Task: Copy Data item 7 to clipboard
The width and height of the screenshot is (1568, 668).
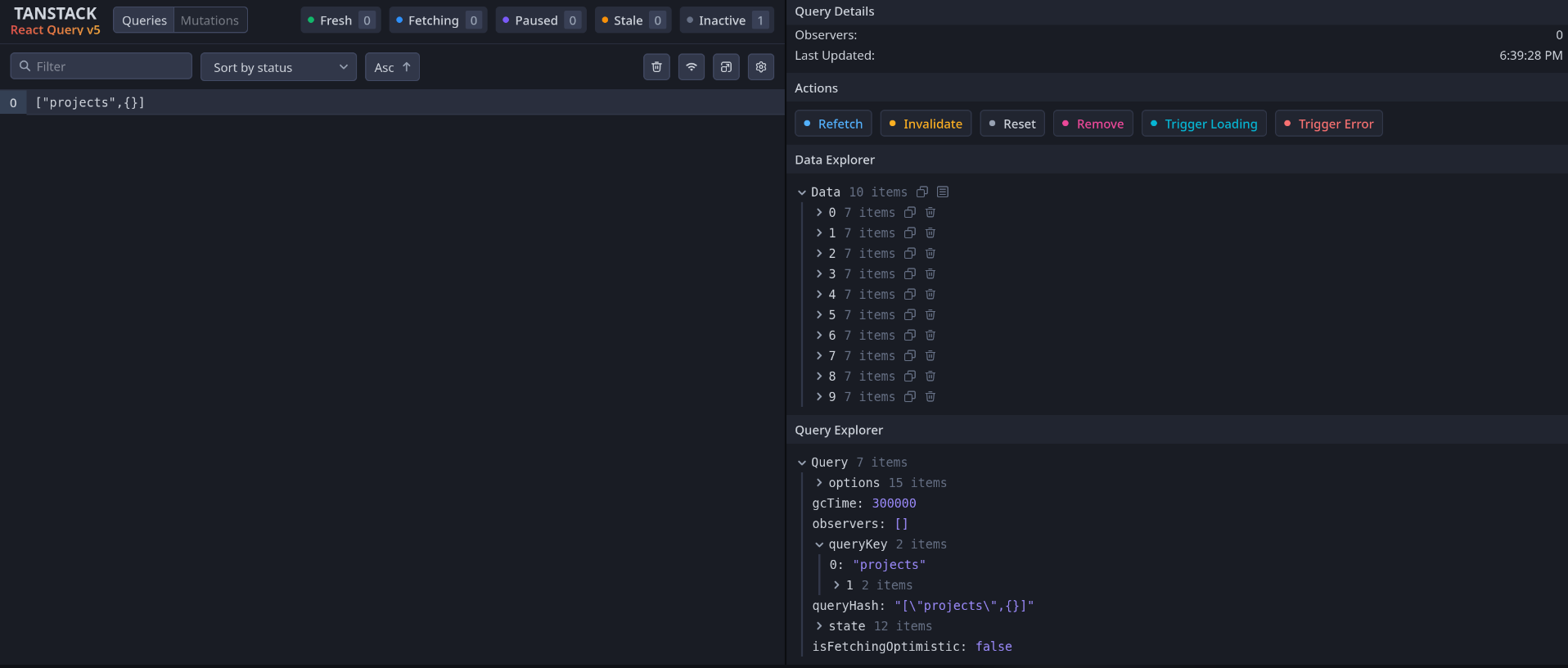Action: (x=910, y=355)
